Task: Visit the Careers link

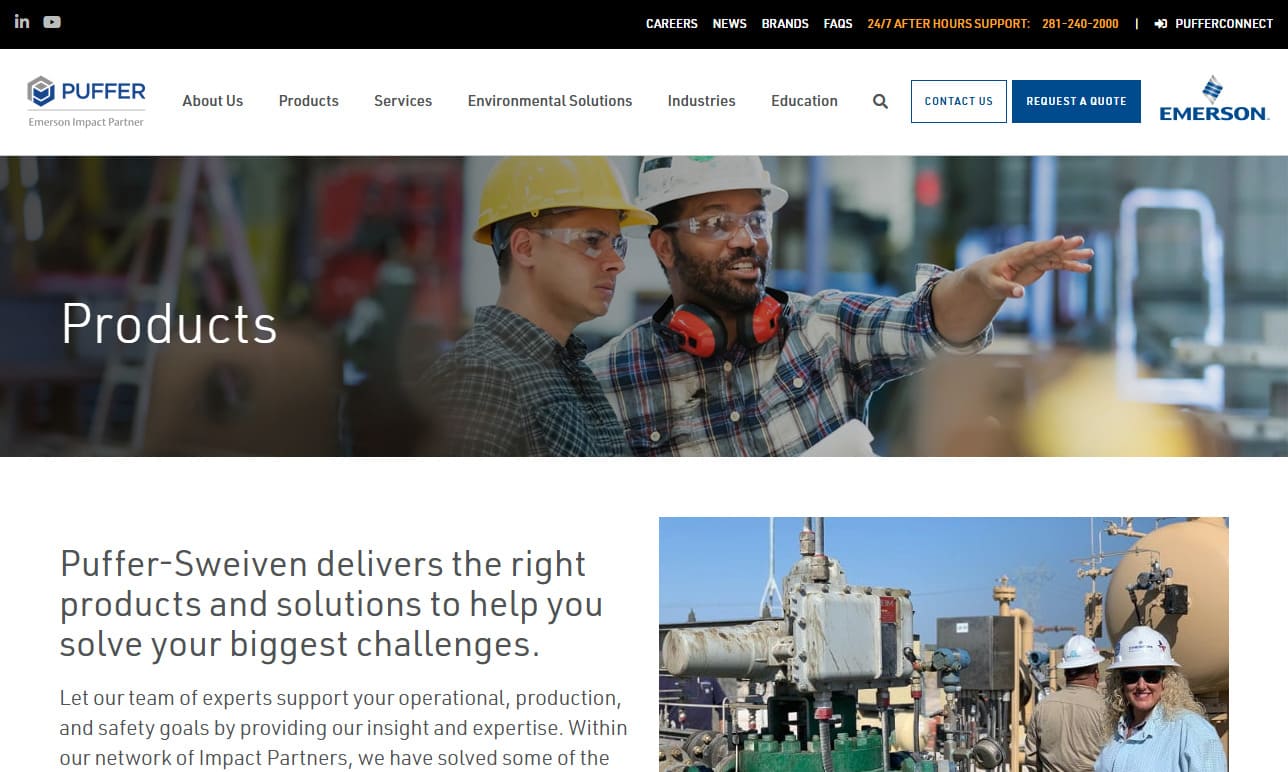Action: (672, 24)
